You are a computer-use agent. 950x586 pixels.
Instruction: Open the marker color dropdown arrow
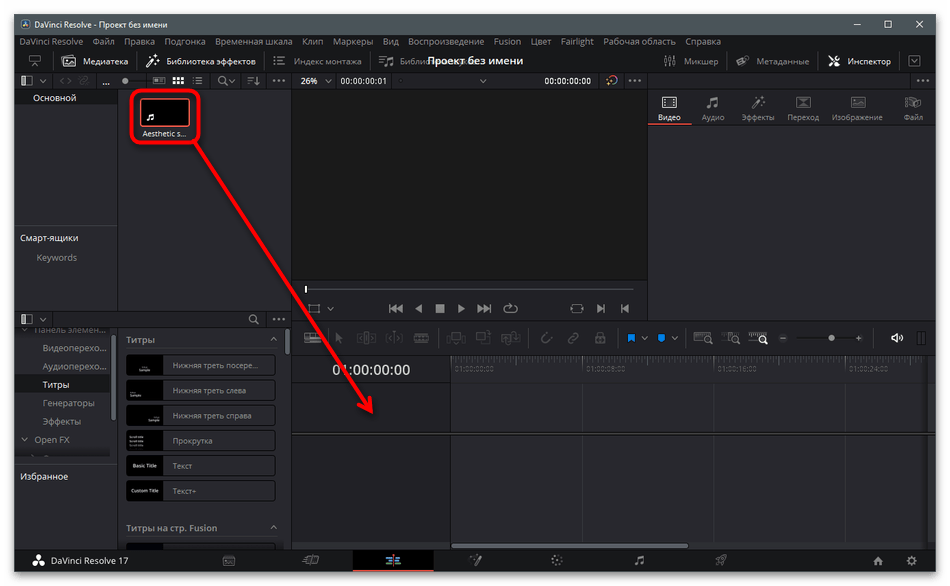674,338
